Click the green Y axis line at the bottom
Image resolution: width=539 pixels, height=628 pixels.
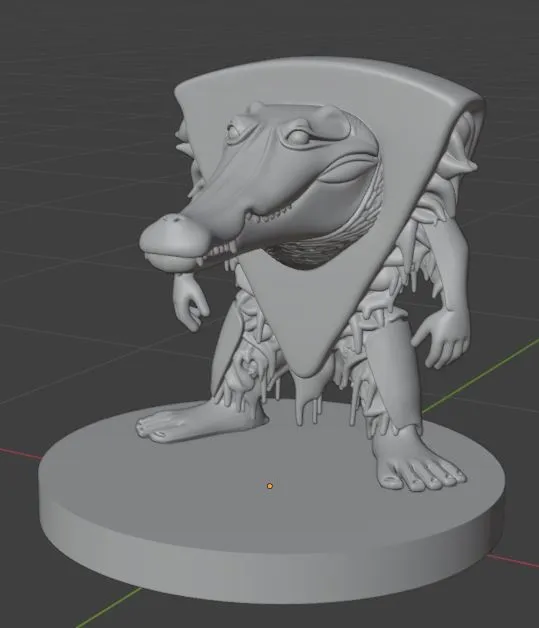tap(108, 607)
